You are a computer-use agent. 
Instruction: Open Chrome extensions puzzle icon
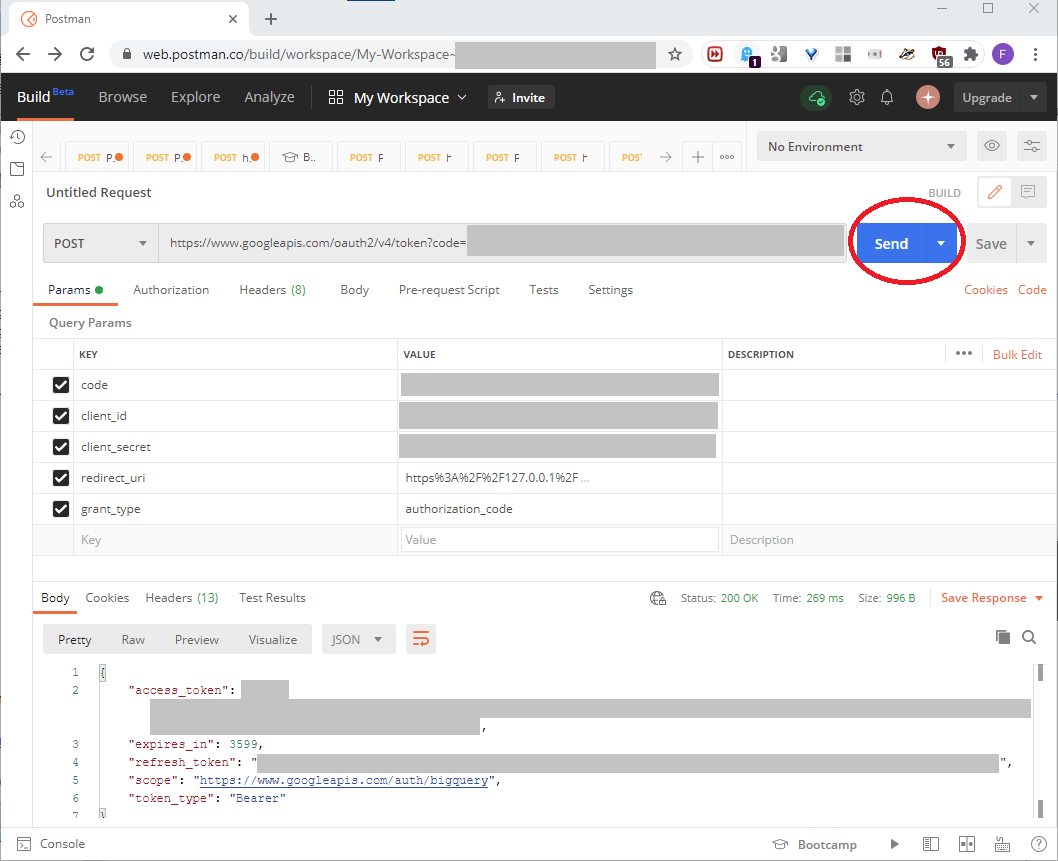(x=970, y=54)
